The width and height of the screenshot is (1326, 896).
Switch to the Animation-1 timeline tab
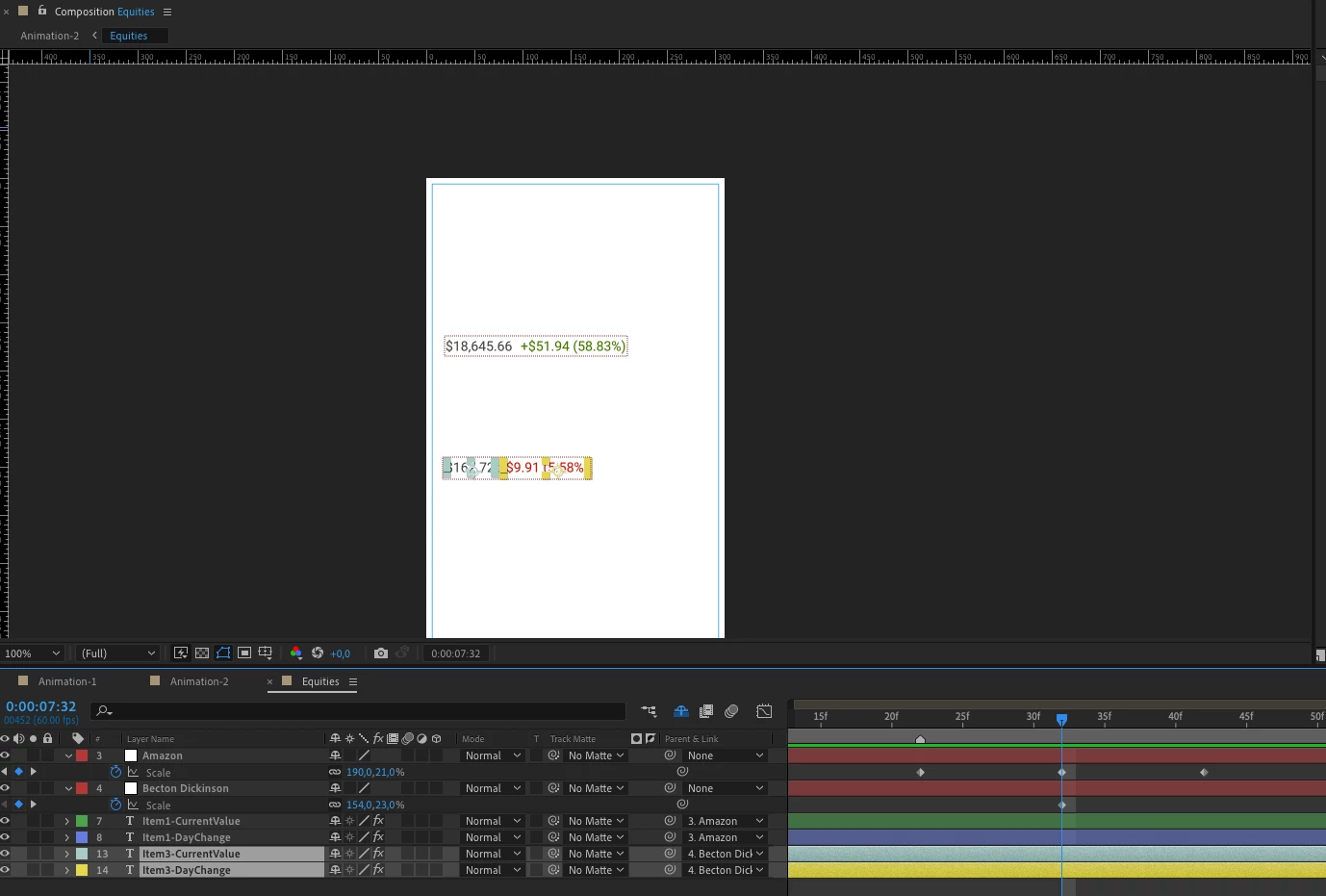(67, 681)
